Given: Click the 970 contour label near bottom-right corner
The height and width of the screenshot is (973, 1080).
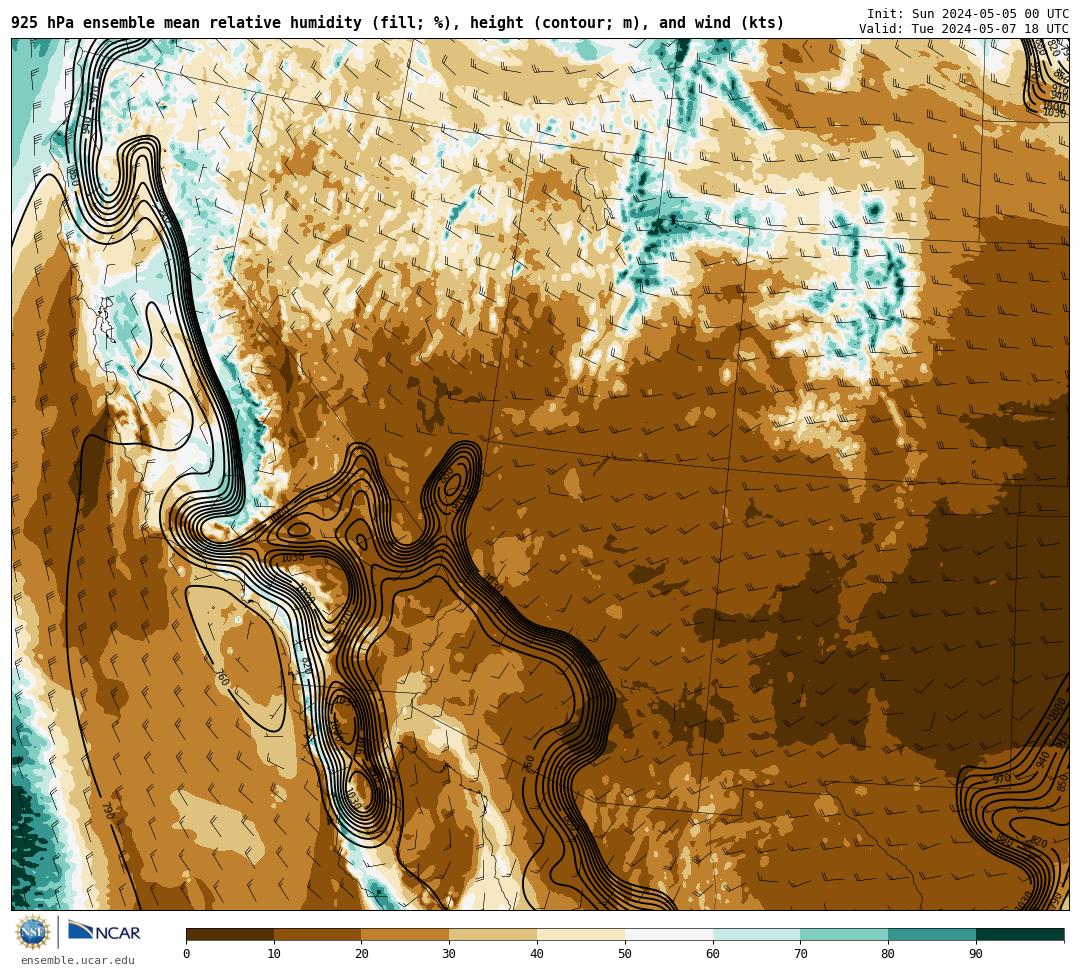Looking at the screenshot, I should 1002,779.
